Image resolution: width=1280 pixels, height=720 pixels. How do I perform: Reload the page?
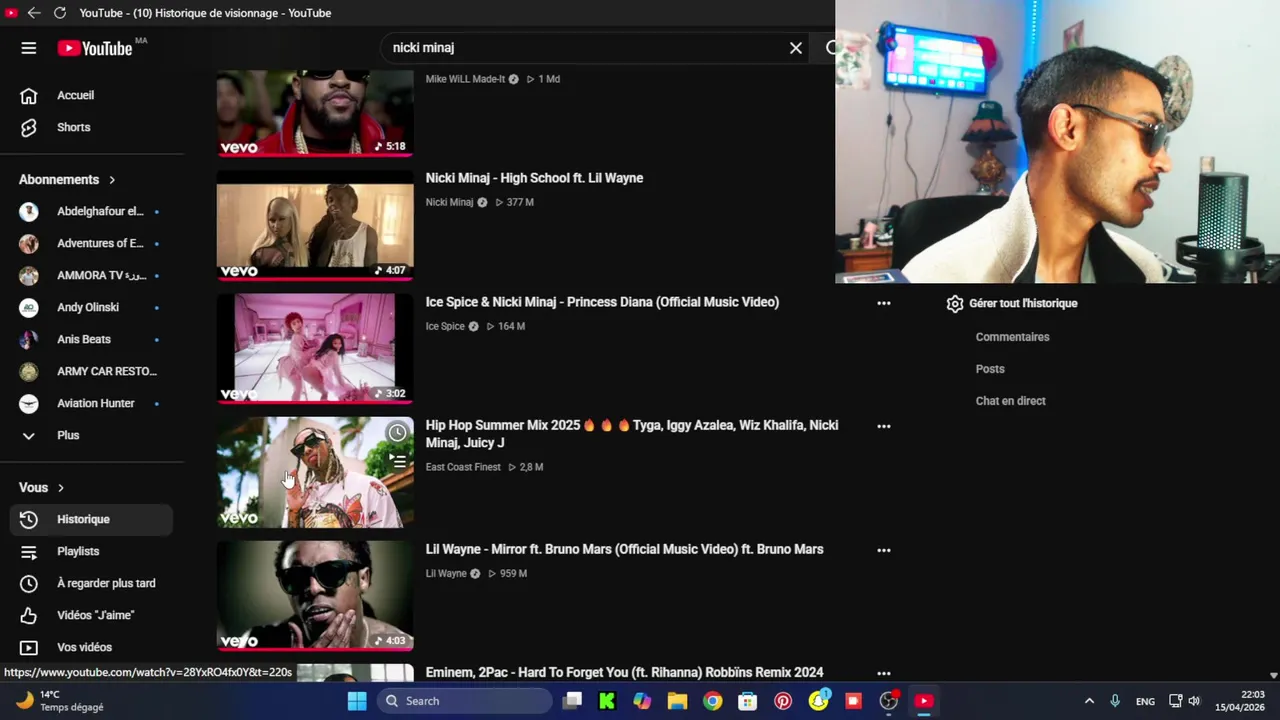(59, 13)
